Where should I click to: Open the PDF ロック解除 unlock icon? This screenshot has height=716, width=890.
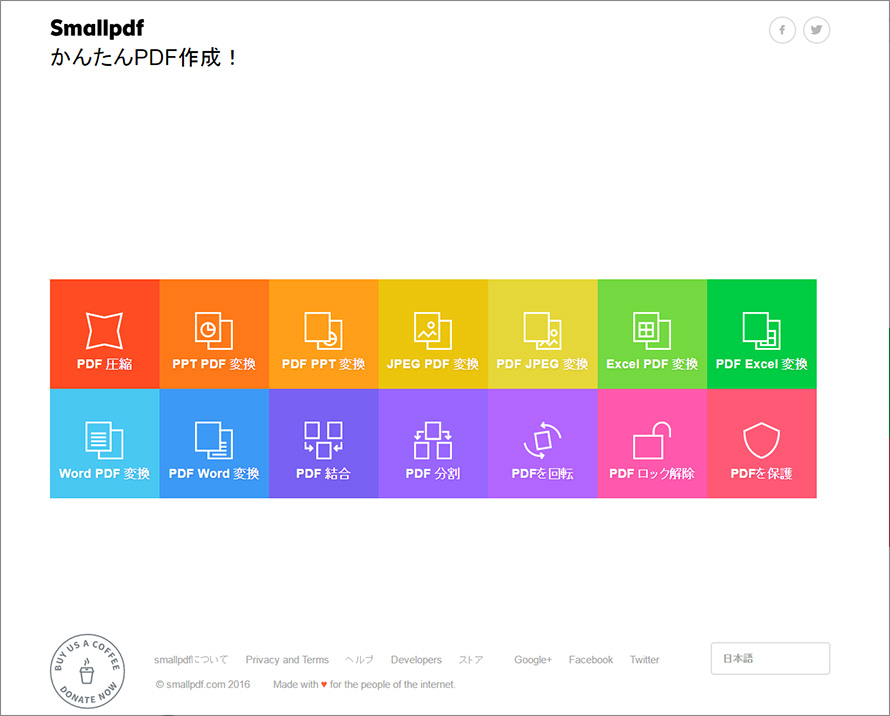point(652,439)
